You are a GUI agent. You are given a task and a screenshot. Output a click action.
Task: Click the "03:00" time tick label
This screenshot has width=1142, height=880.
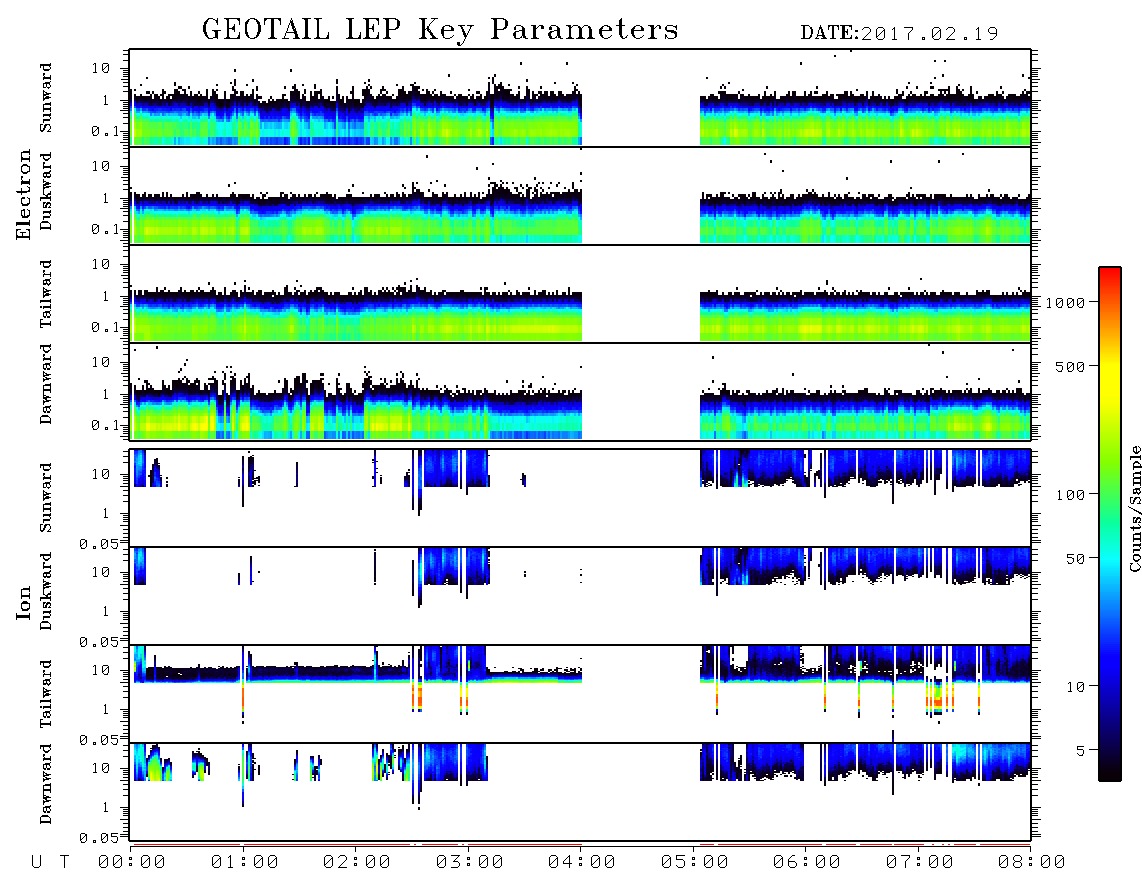470,862
